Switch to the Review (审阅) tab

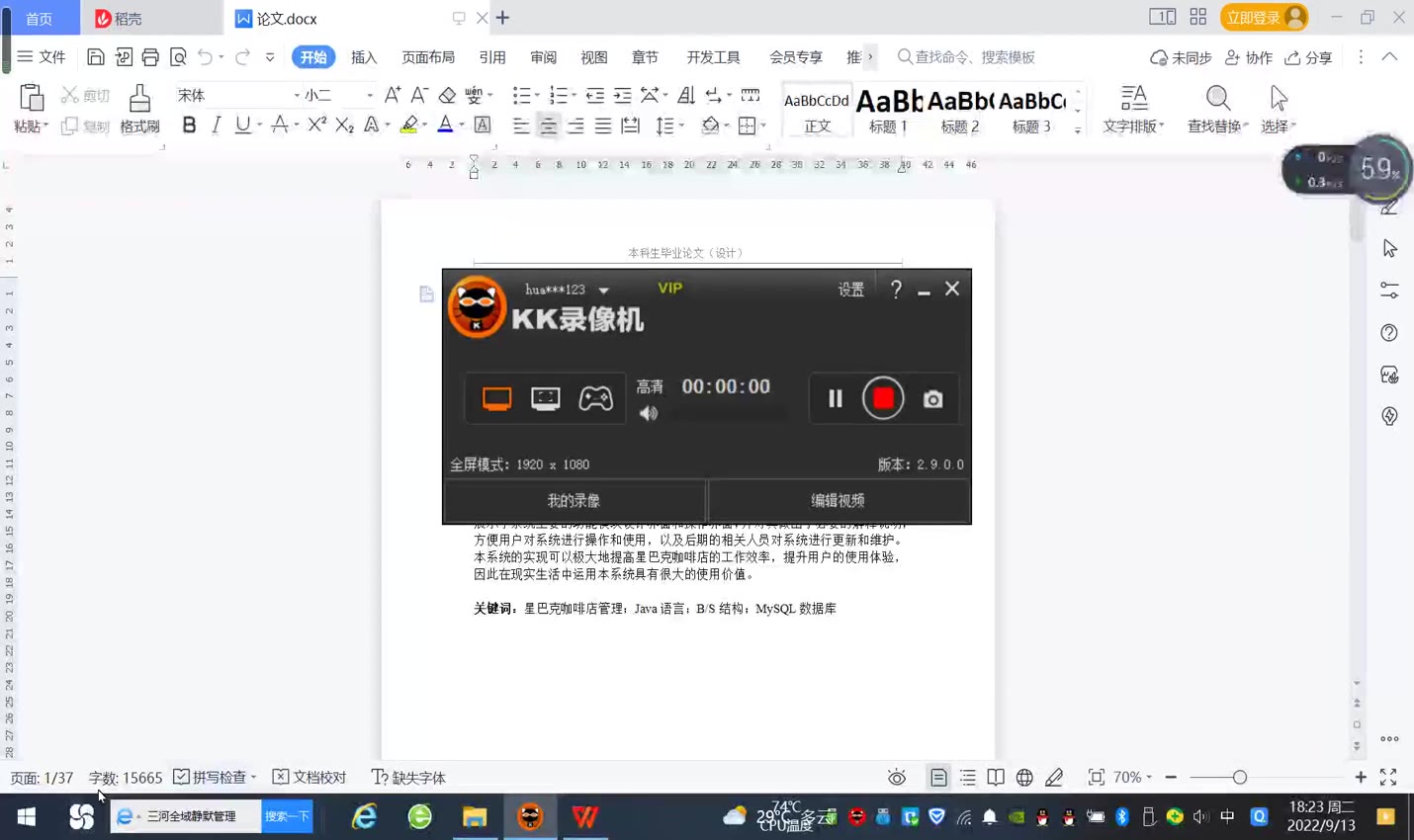tap(543, 57)
